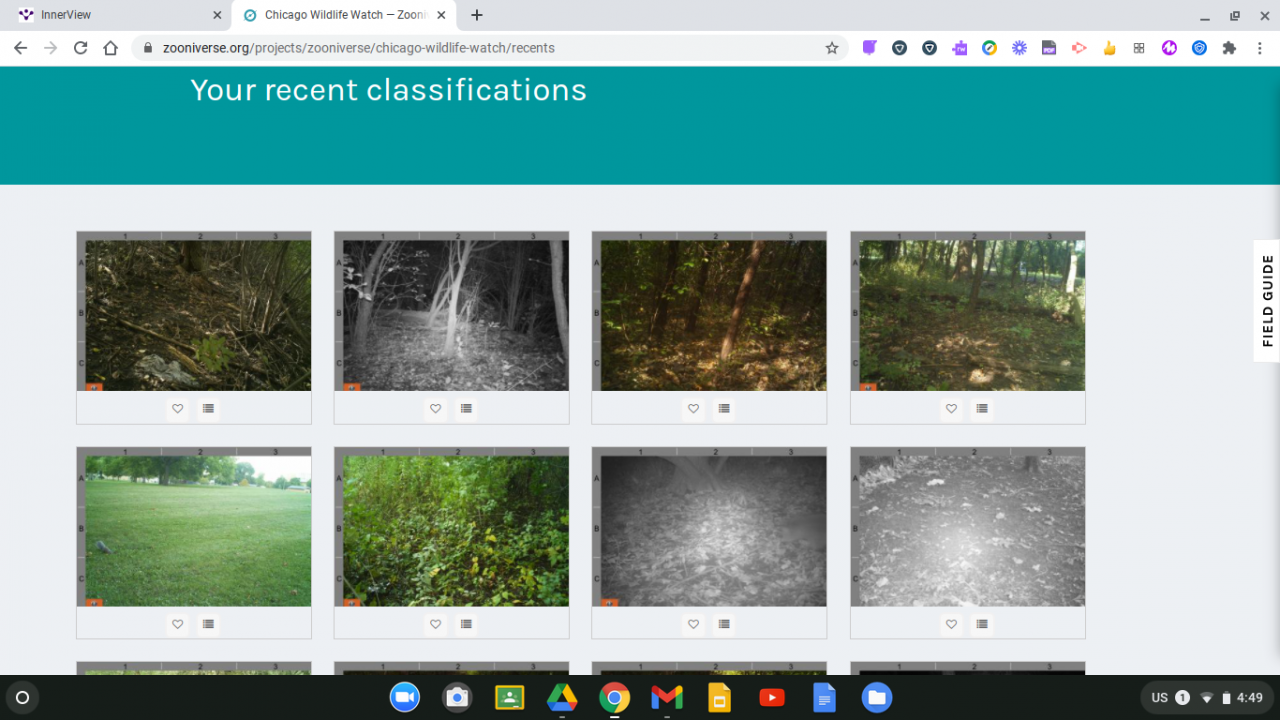Select the Chicago Wildlife Watch tab
Image resolution: width=1280 pixels, height=720 pixels.
point(346,15)
